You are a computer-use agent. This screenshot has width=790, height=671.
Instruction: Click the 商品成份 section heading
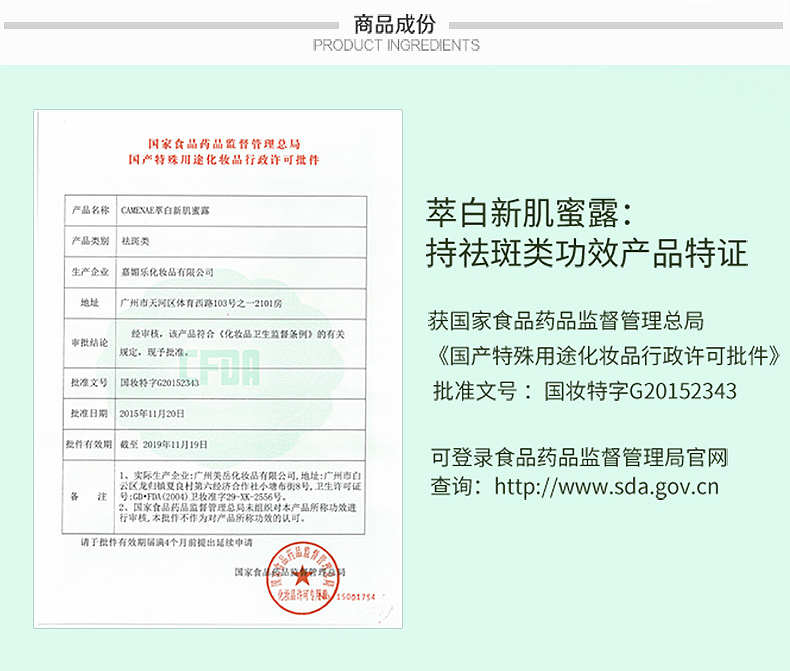click(x=394, y=24)
